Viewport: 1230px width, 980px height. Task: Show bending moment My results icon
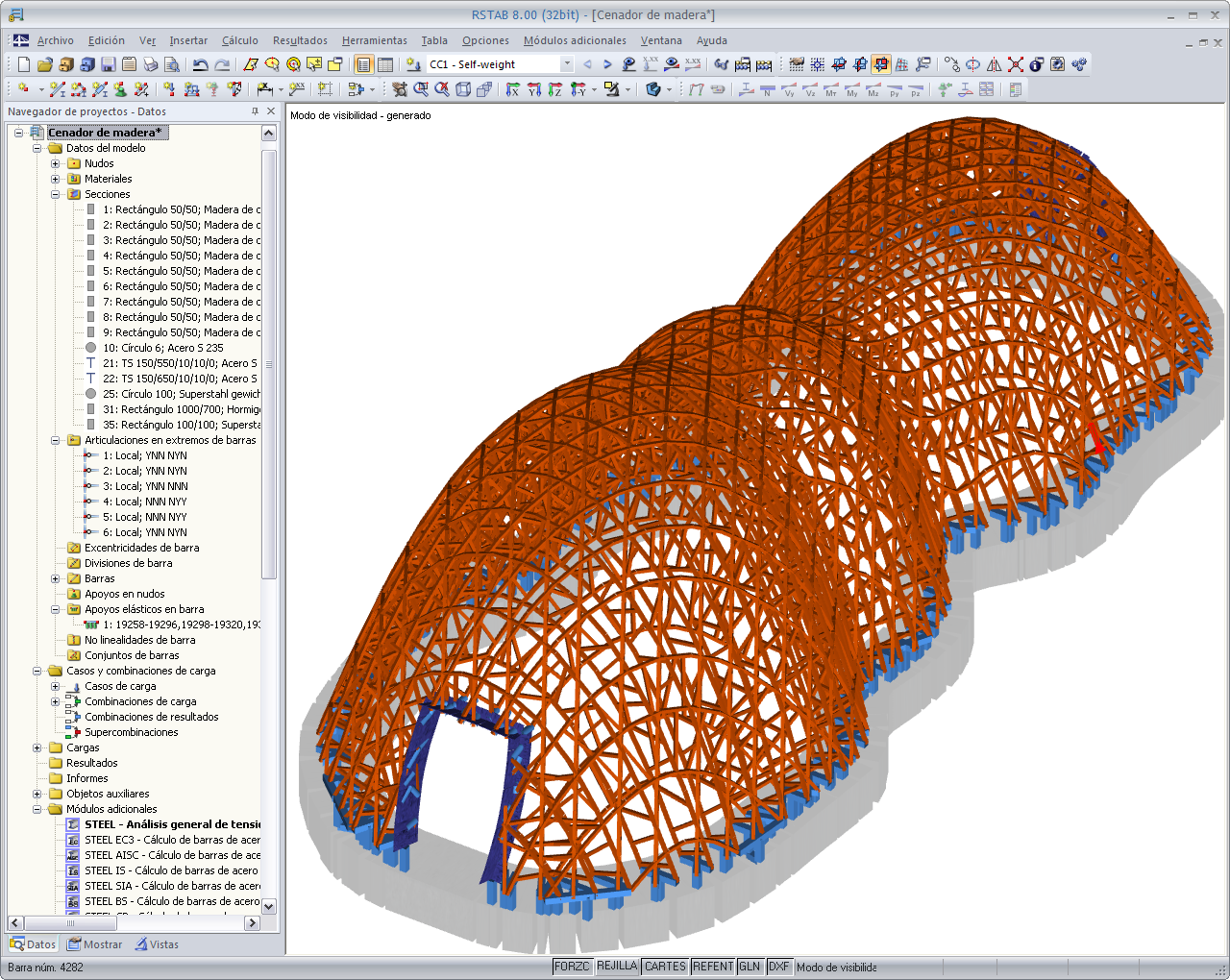[x=851, y=90]
